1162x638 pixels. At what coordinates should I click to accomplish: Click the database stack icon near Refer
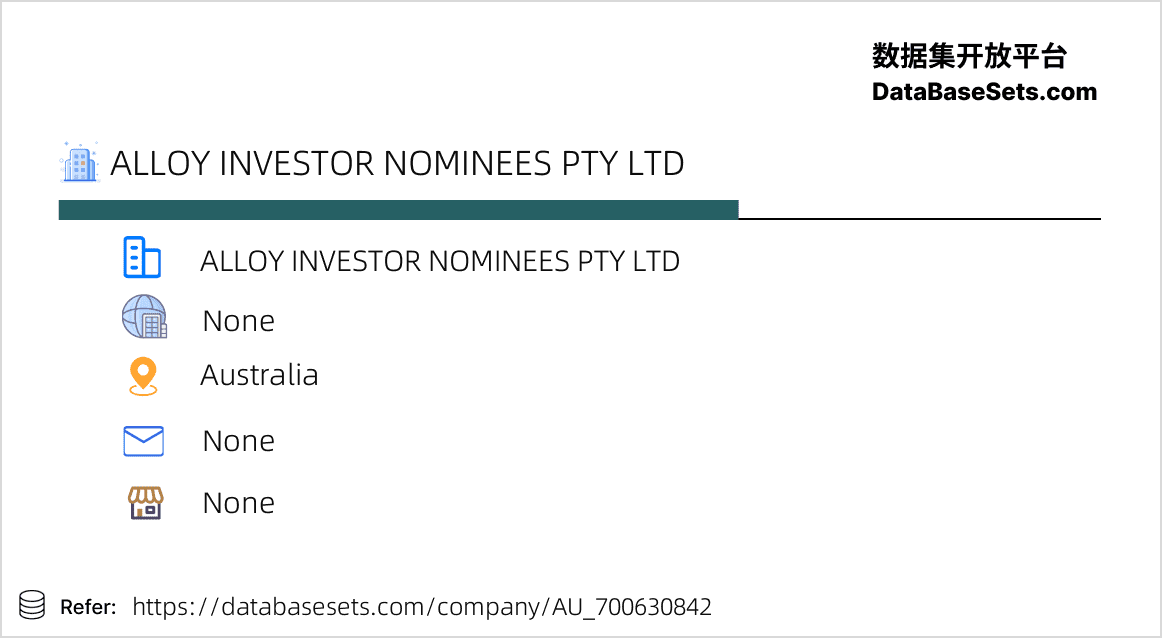pyautogui.click(x=32, y=605)
